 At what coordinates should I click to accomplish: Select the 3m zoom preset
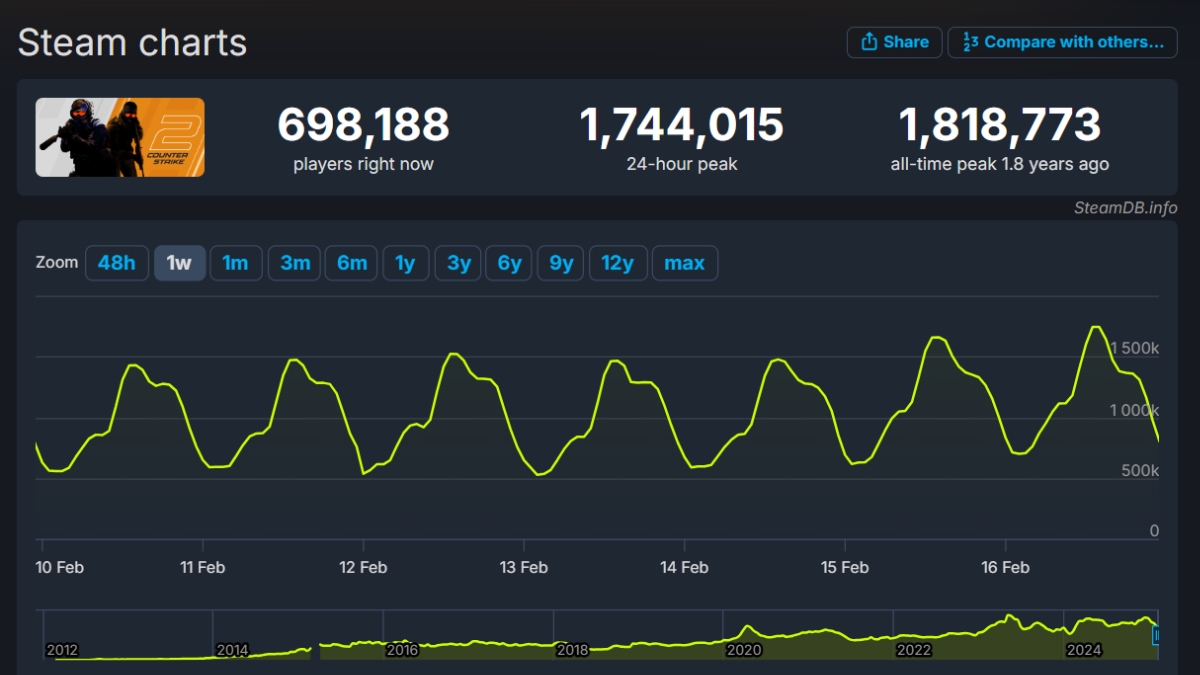pos(294,262)
